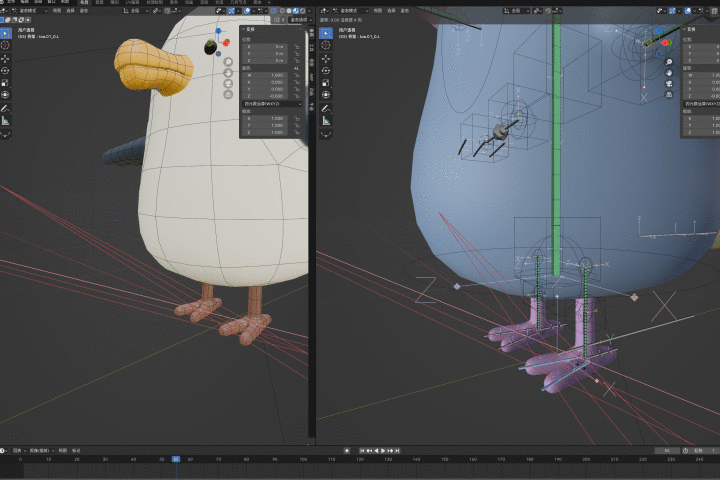
Task: Select the Annotate tool in right viewport
Action: 326,109
